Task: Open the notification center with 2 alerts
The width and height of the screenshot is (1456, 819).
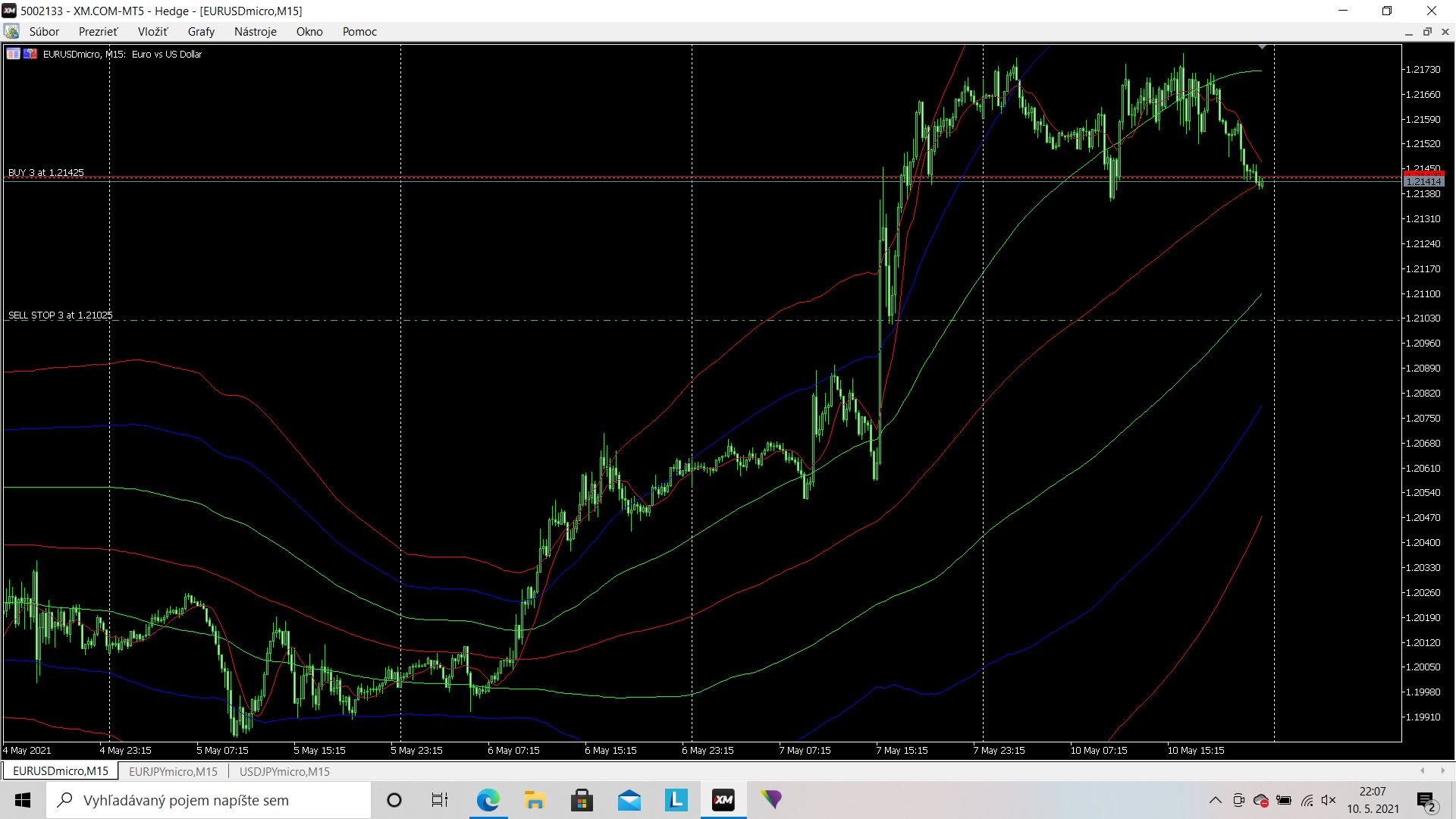Action: point(1427,800)
